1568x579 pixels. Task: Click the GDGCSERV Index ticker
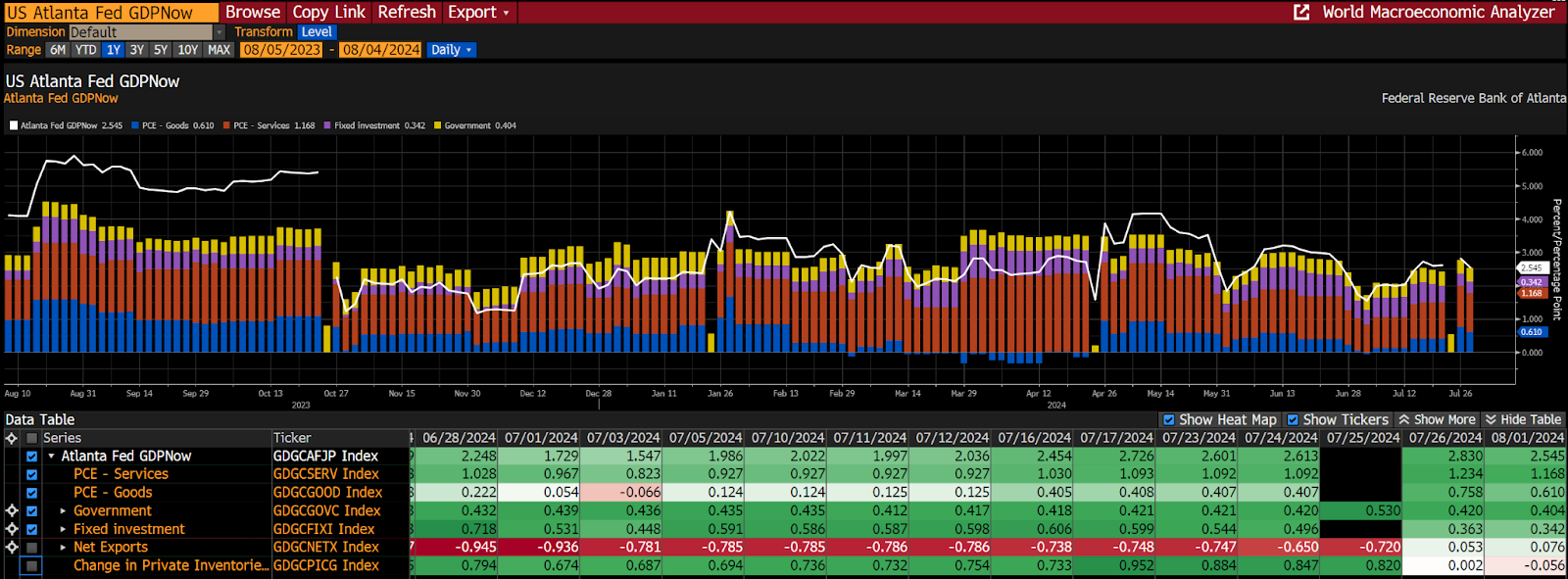point(325,474)
